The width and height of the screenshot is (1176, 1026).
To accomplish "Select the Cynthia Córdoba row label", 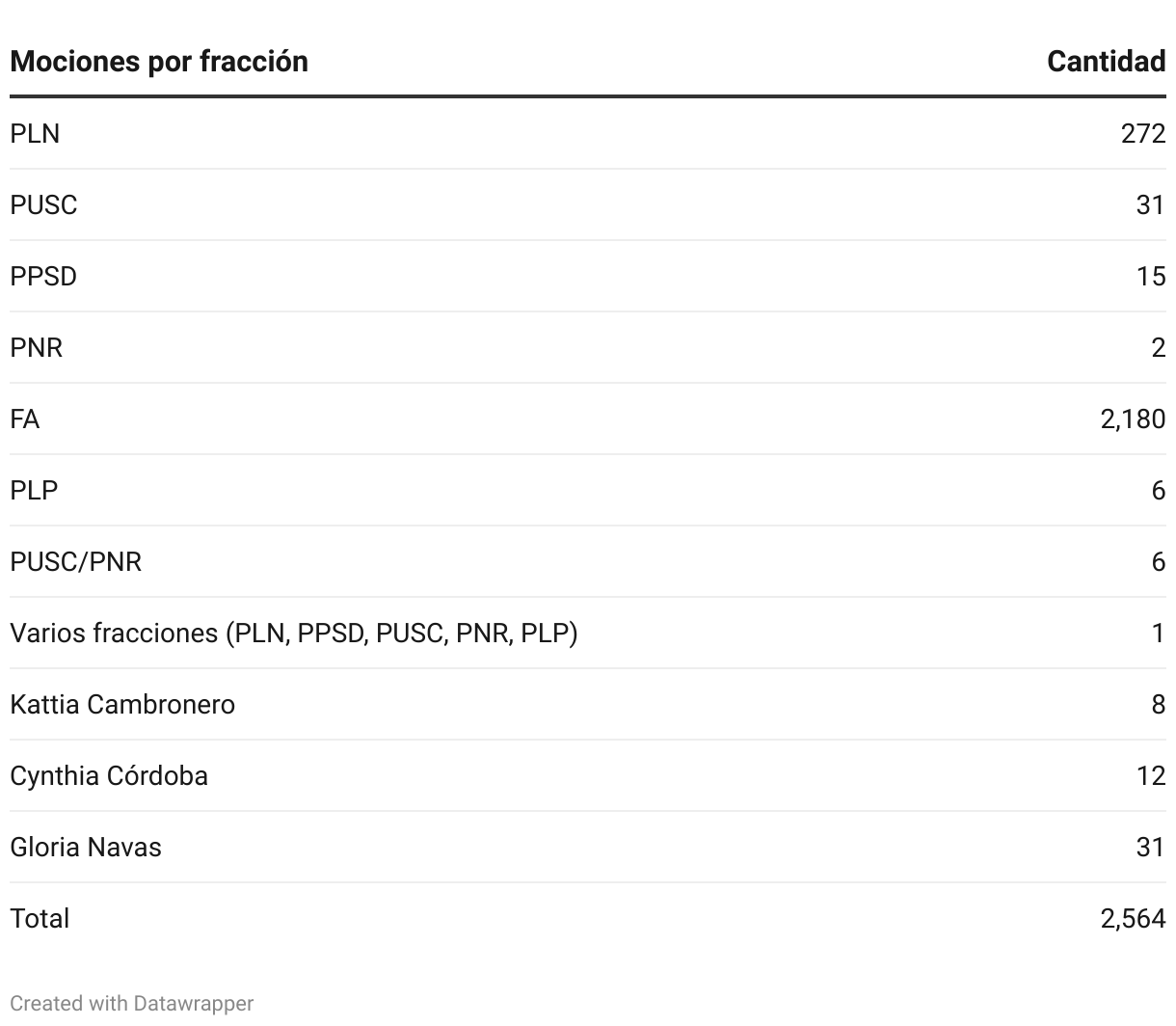I will [x=109, y=775].
